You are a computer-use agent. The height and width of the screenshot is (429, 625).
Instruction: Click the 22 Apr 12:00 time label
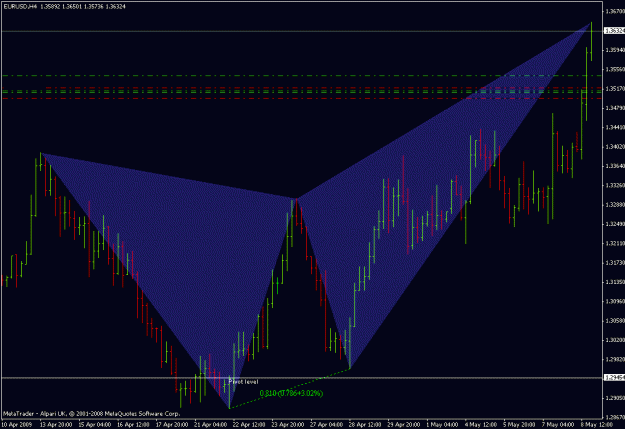coord(249,425)
